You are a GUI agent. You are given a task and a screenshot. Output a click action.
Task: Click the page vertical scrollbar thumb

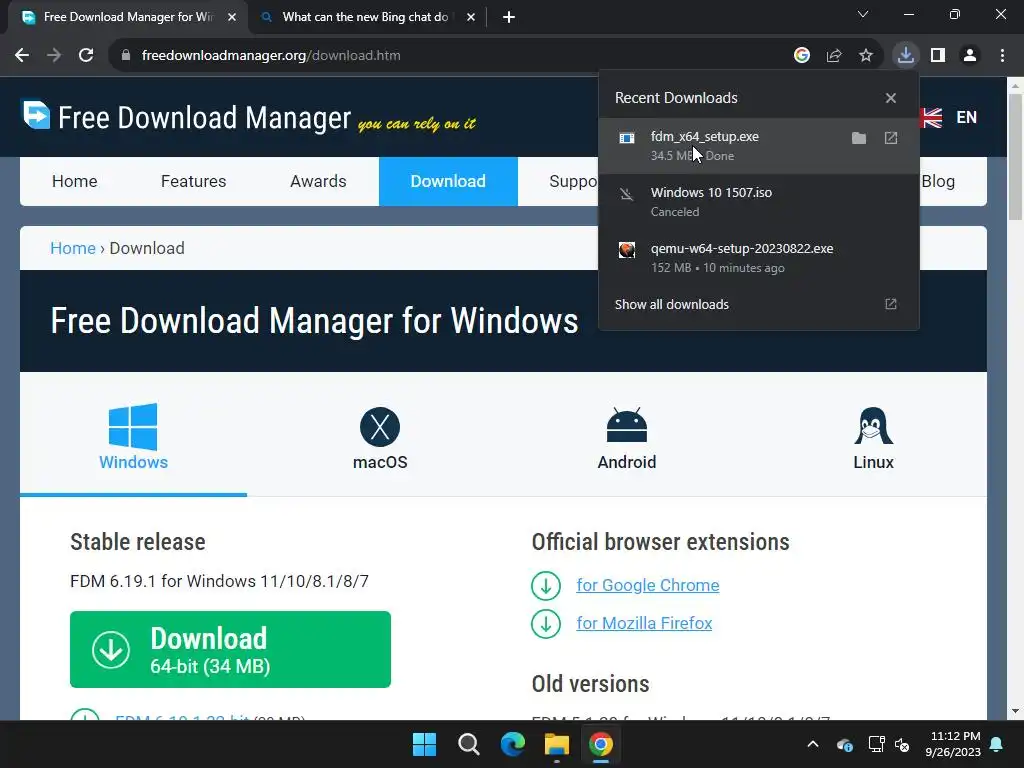(x=1015, y=157)
